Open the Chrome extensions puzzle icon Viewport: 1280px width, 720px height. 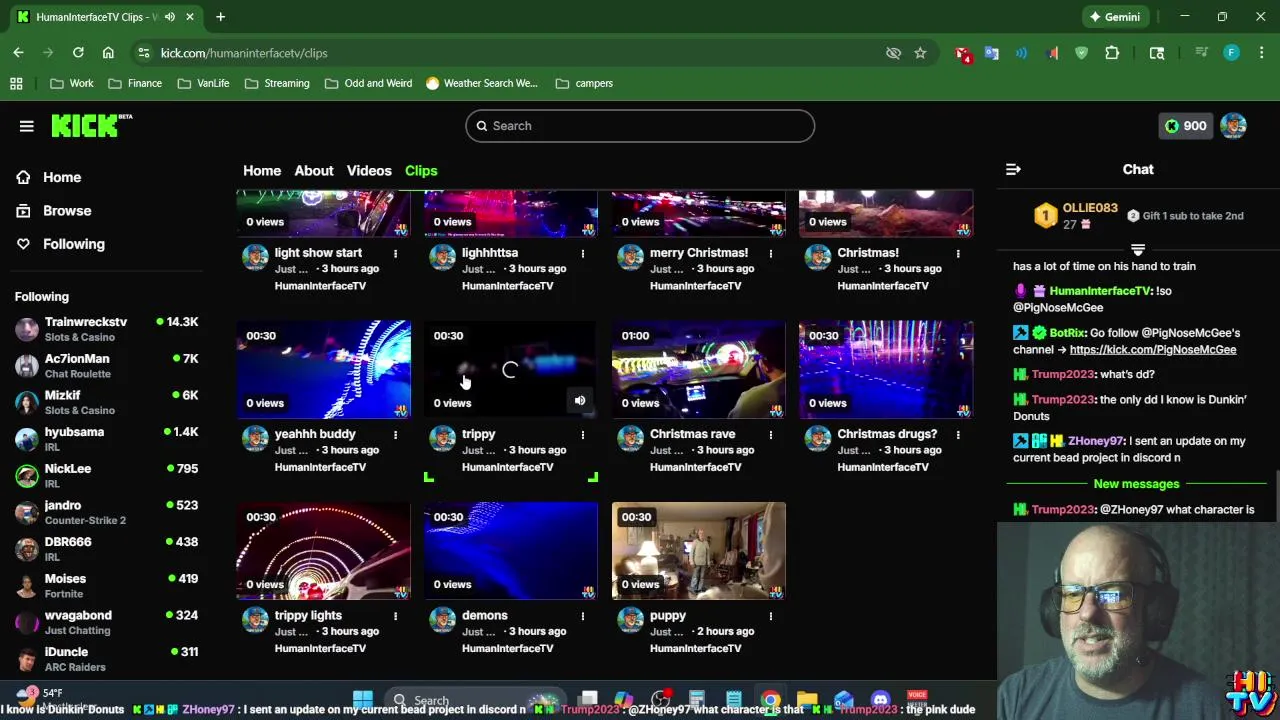click(x=1112, y=53)
